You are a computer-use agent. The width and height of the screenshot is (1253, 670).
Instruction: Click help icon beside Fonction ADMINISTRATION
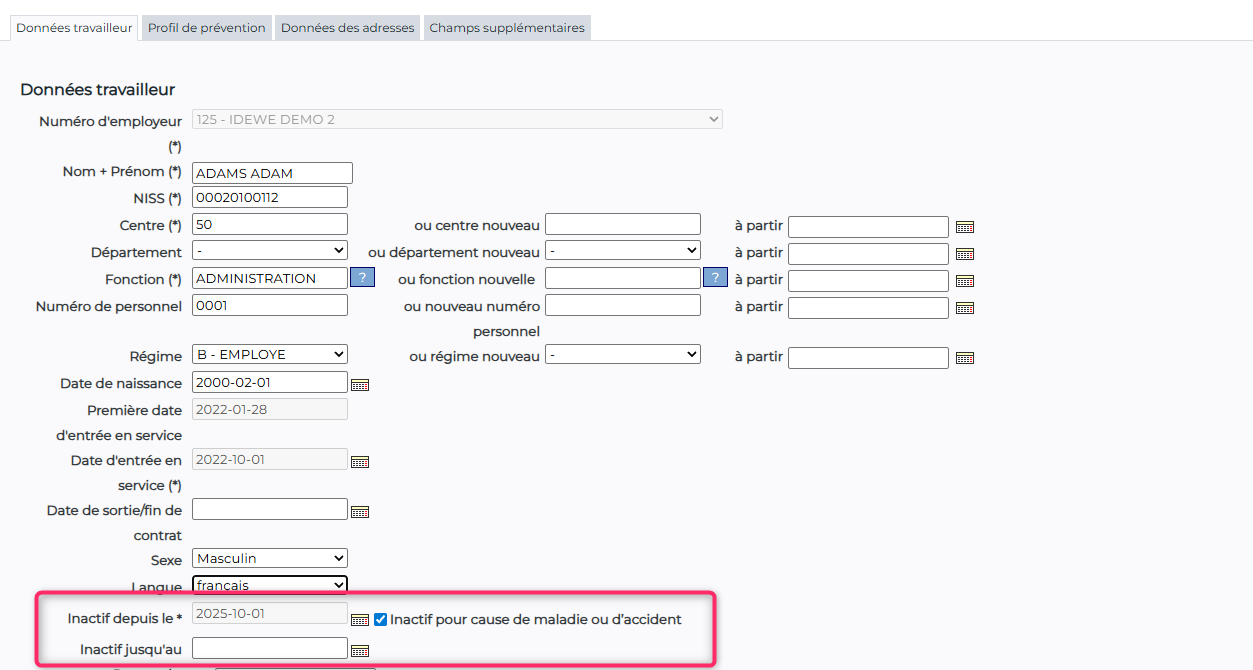[x=362, y=278]
